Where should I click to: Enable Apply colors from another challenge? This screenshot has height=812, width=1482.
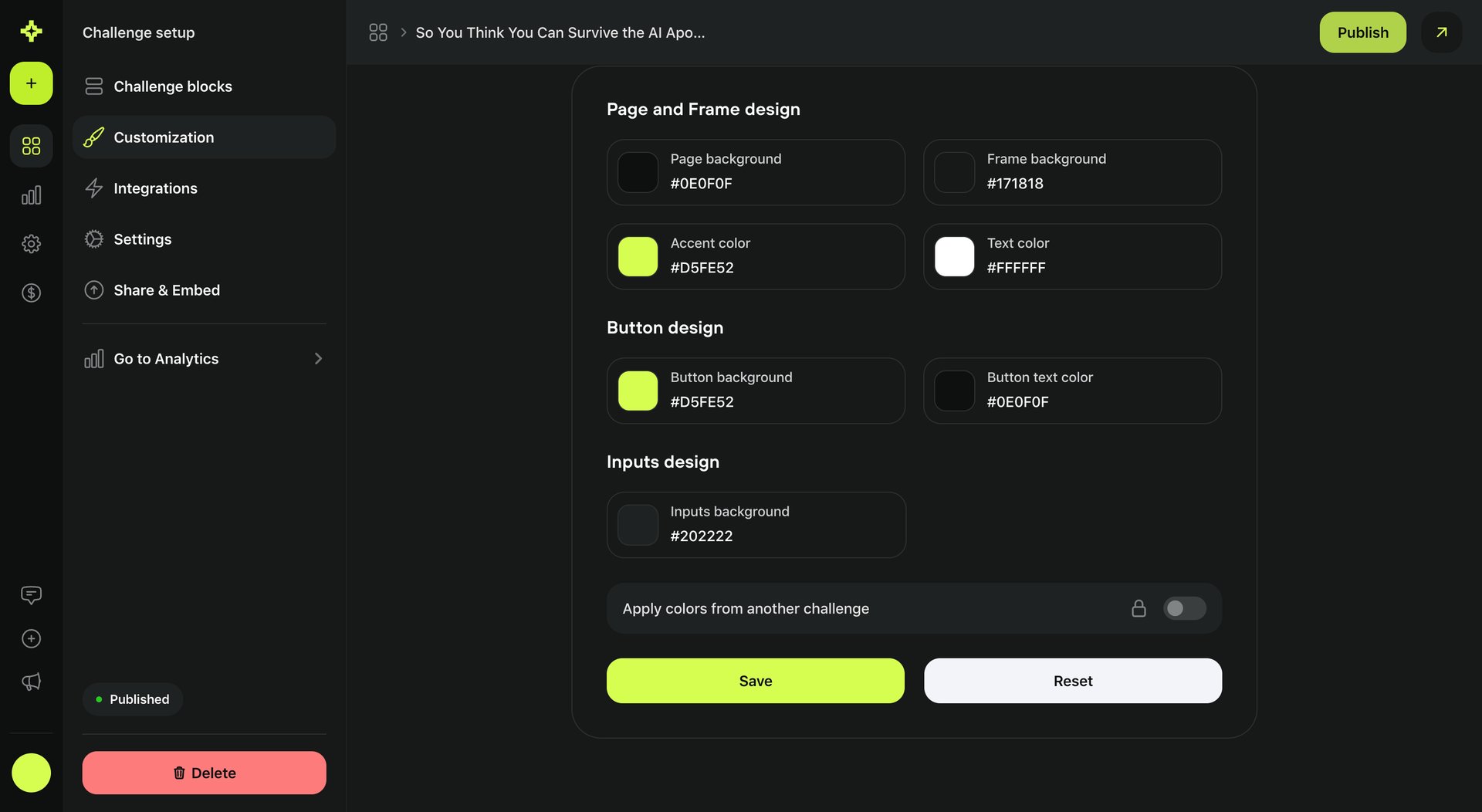[1184, 608]
